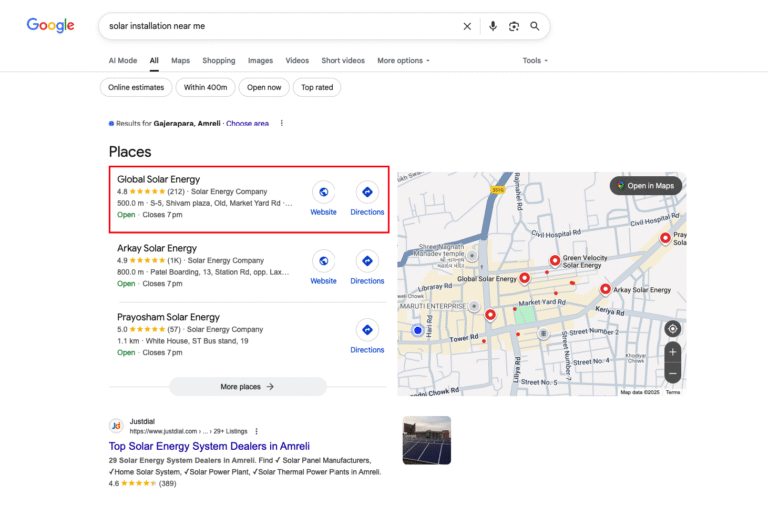Get directions to Global Solar Energy

click(x=367, y=192)
